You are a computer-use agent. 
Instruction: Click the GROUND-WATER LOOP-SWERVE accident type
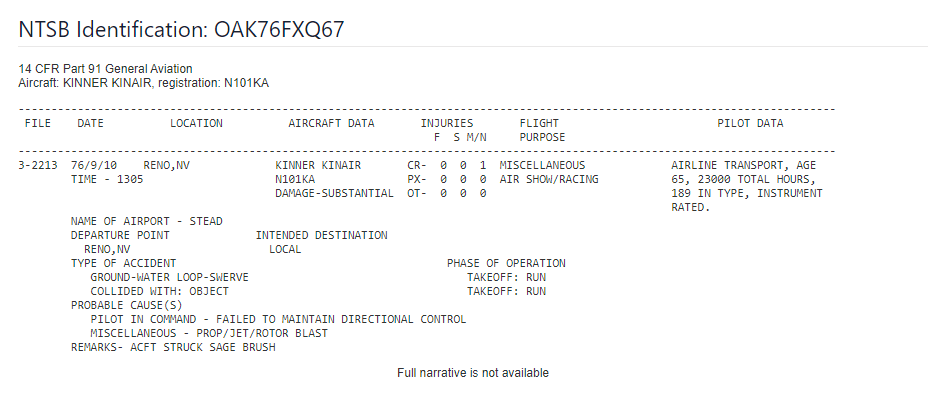(170, 277)
